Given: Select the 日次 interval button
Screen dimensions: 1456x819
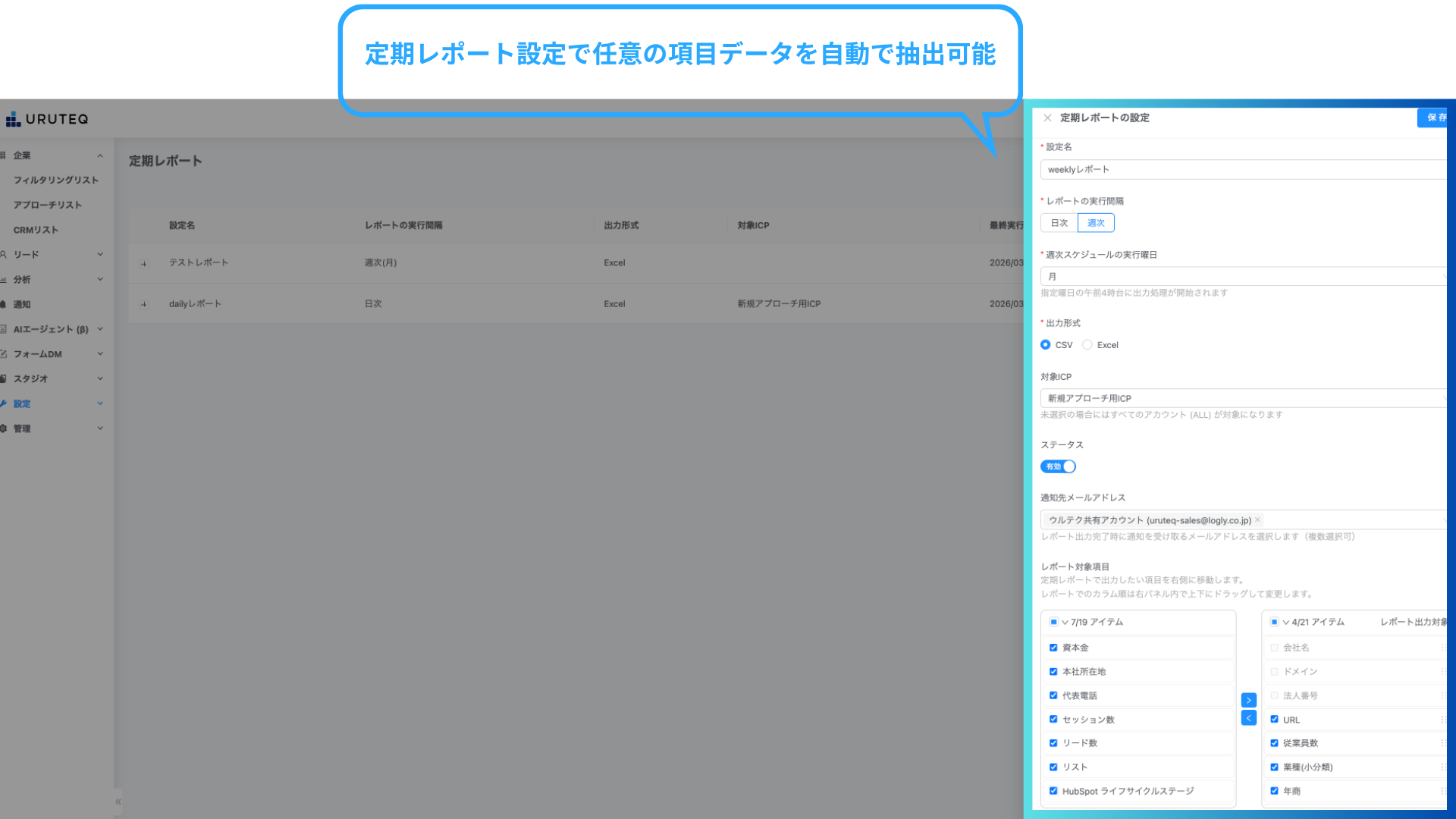Looking at the screenshot, I should click(x=1059, y=223).
